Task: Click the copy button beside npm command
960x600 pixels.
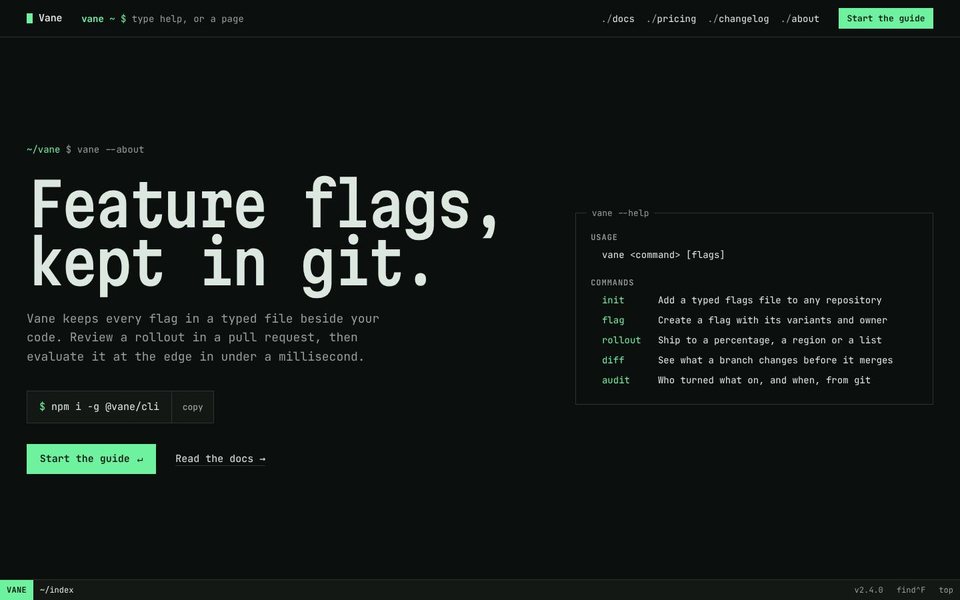Action: 192,407
